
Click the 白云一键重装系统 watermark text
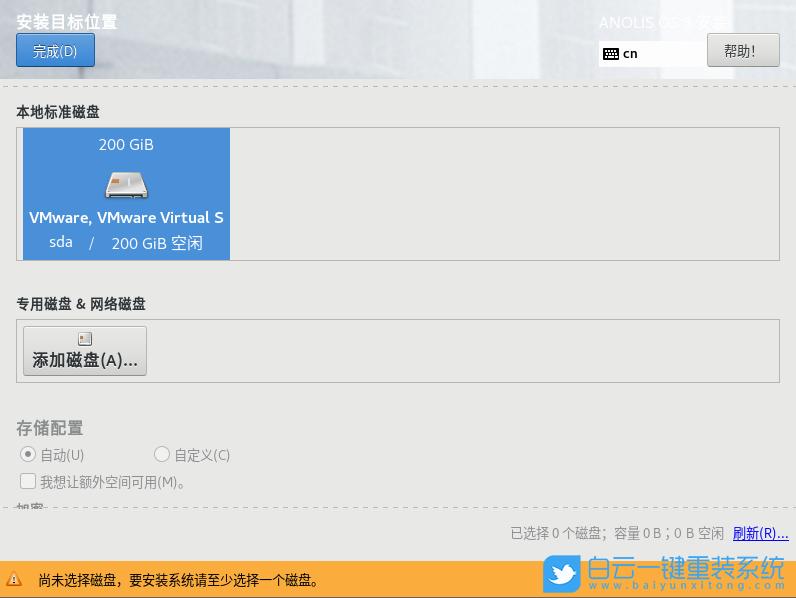click(x=686, y=569)
